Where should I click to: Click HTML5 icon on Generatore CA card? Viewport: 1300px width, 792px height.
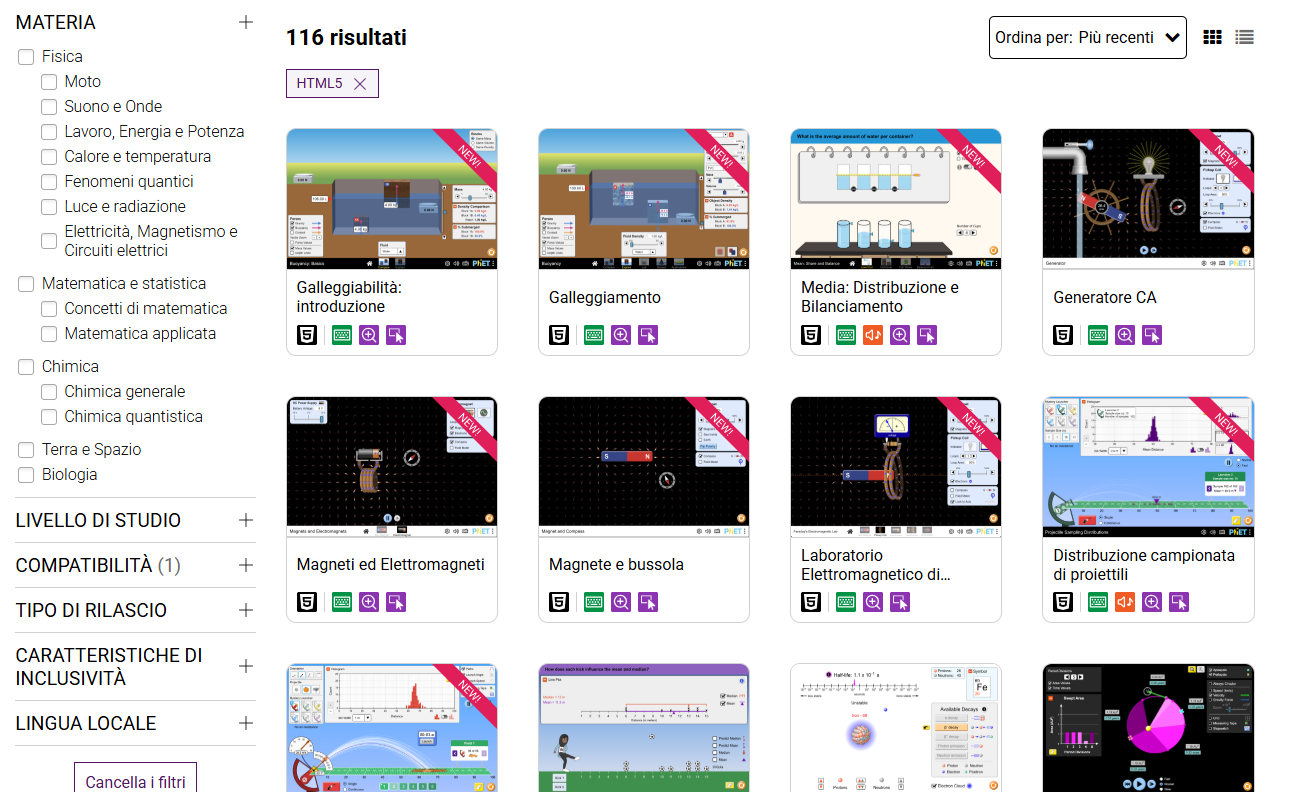tap(1063, 335)
